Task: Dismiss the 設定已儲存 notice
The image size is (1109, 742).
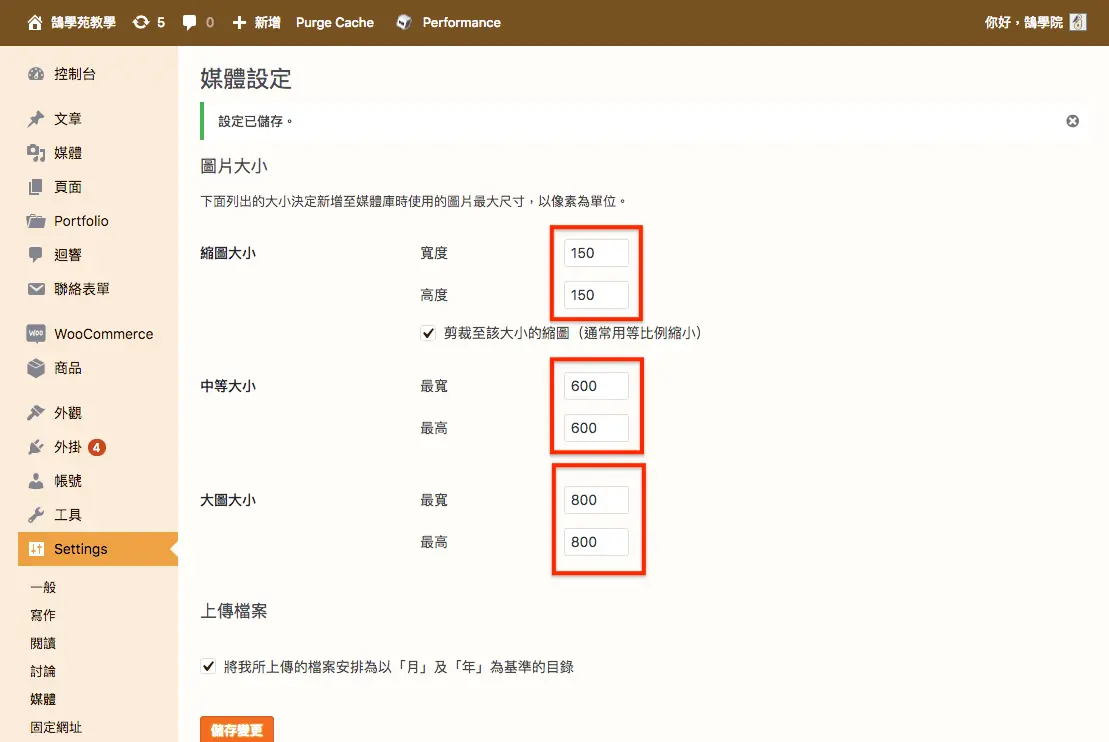Action: (x=1072, y=121)
